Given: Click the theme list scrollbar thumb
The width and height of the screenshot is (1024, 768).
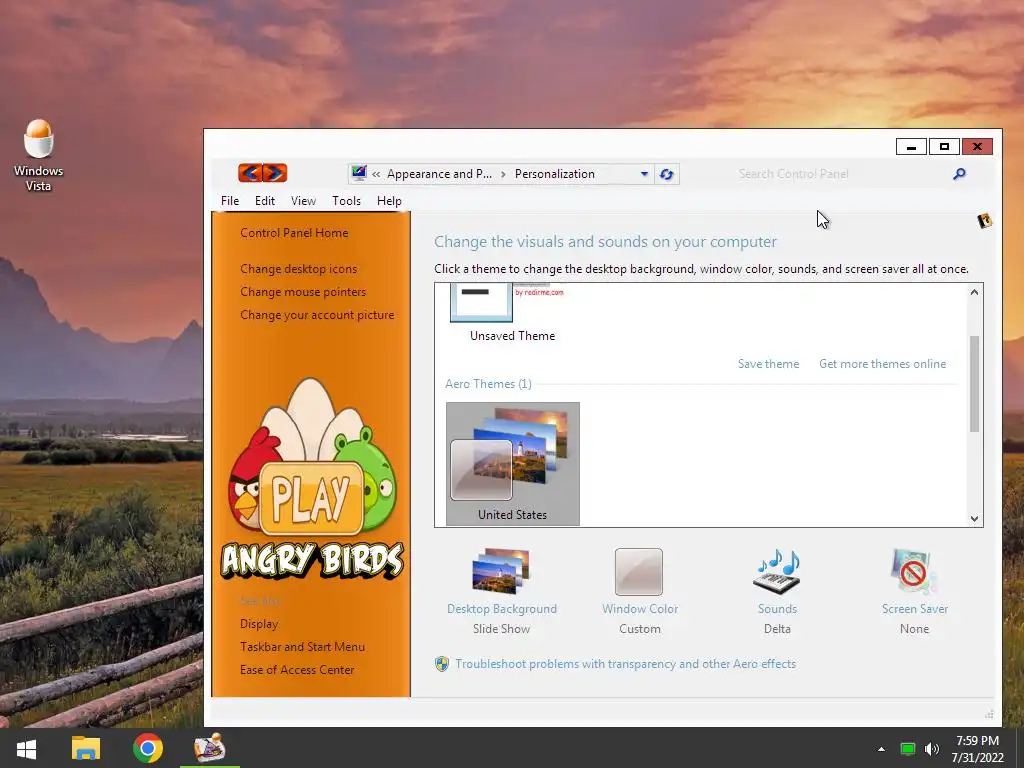Looking at the screenshot, I should point(974,383).
